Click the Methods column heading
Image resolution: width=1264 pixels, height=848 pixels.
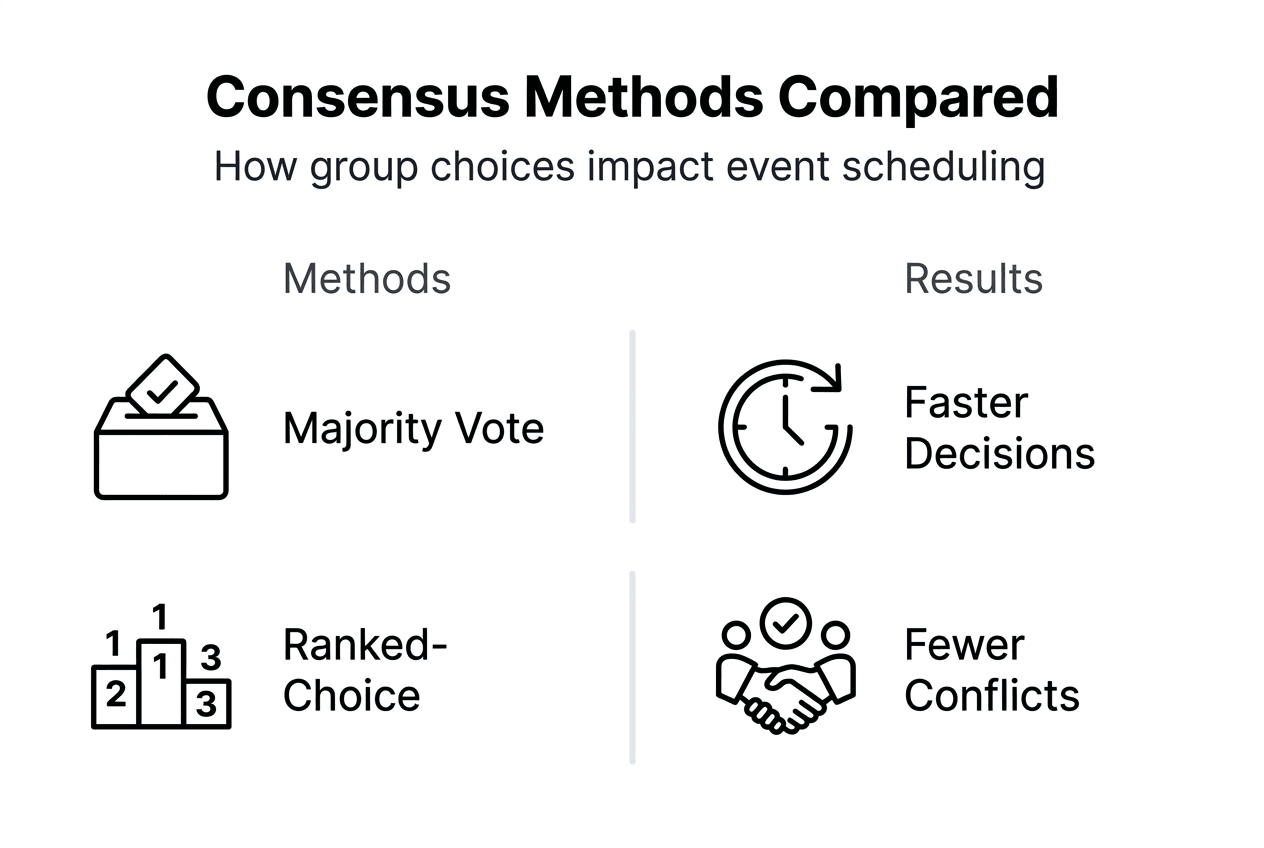[x=367, y=278]
